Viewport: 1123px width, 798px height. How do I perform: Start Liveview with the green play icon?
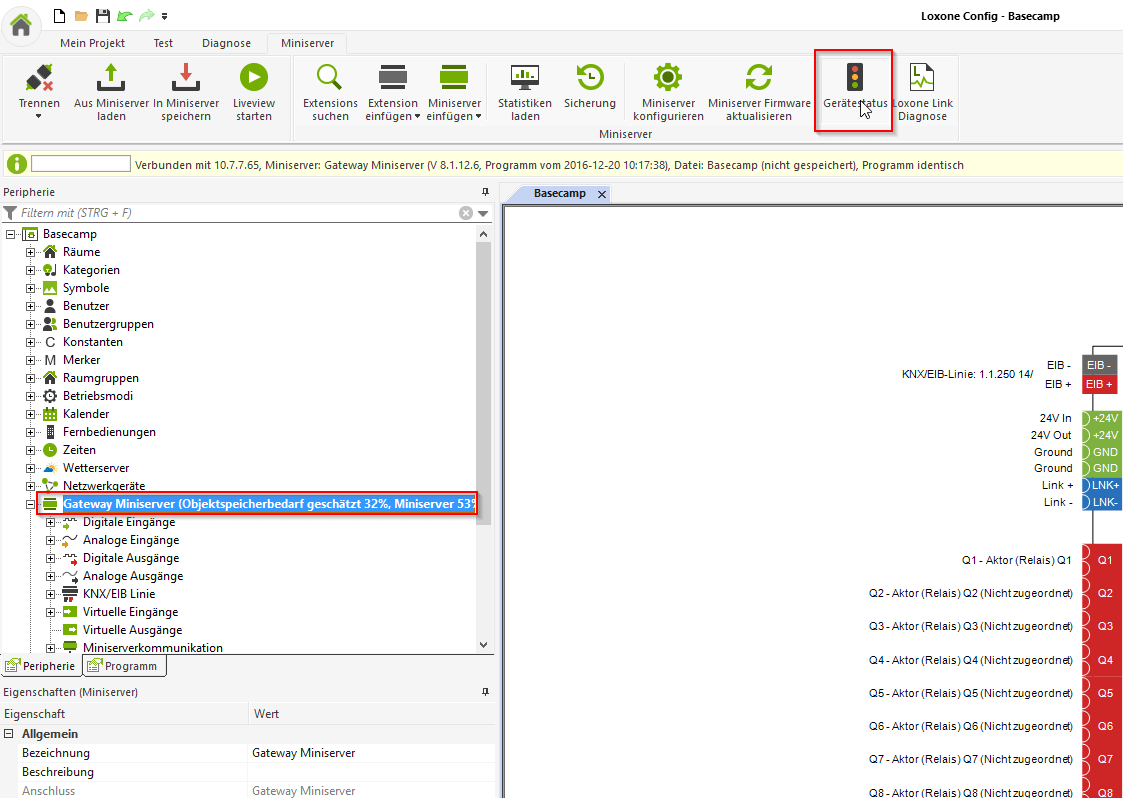pyautogui.click(x=253, y=78)
